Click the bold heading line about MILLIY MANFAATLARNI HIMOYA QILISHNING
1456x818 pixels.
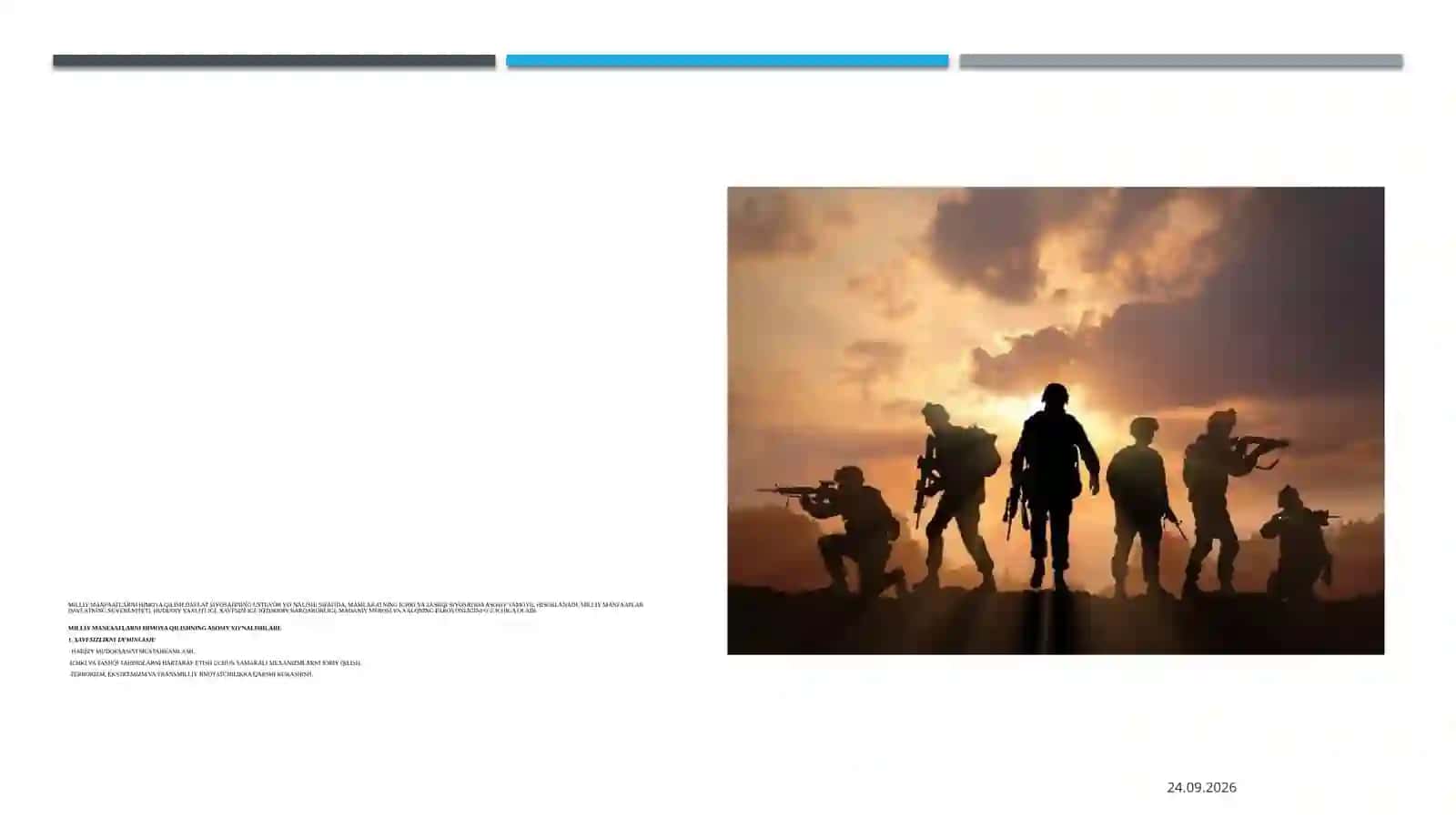point(175,628)
